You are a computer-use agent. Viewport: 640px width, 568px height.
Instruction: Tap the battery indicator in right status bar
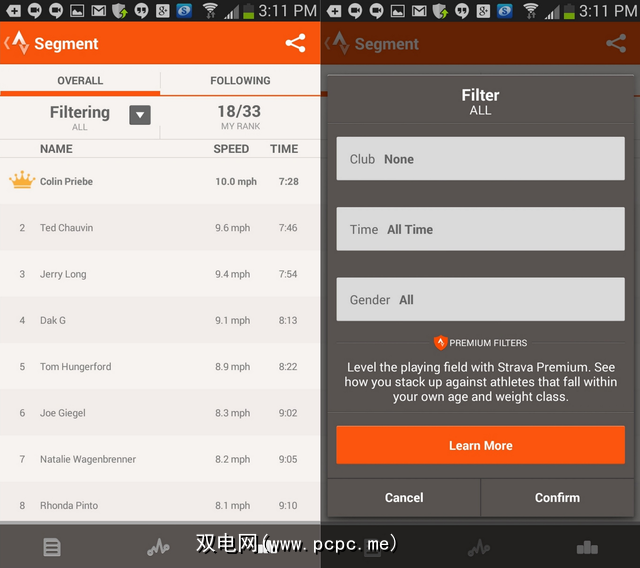pos(569,11)
